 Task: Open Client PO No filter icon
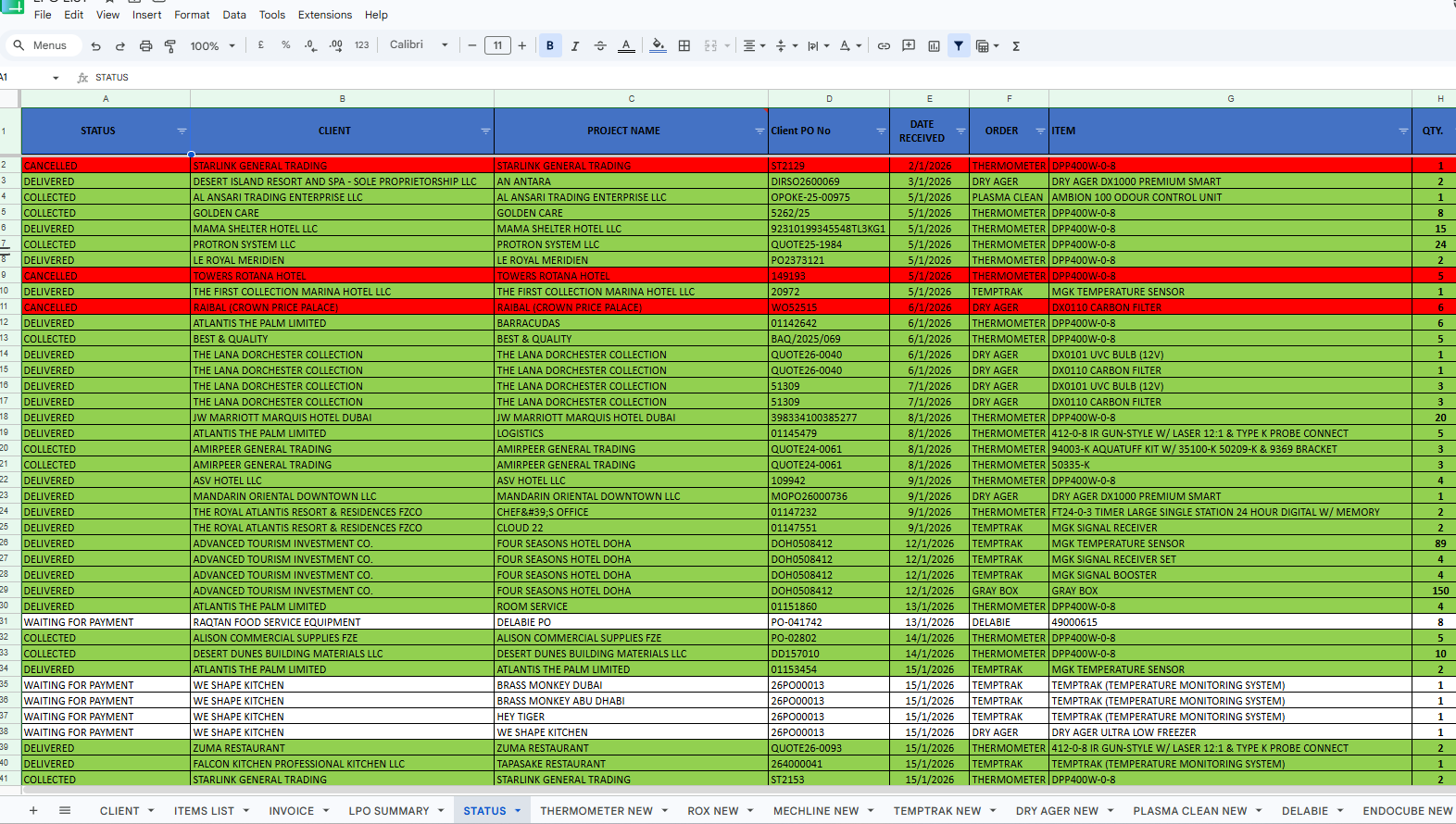coord(881,131)
